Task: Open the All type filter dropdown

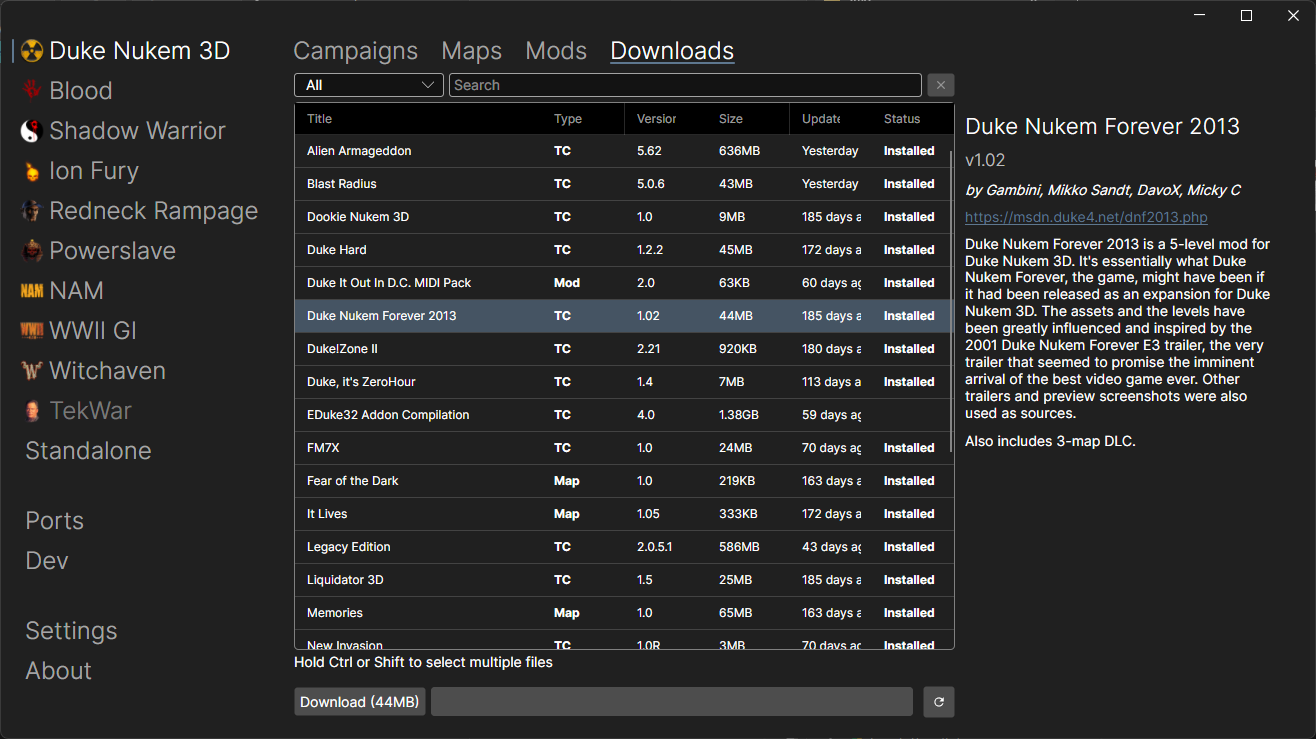Action: pyautogui.click(x=369, y=85)
